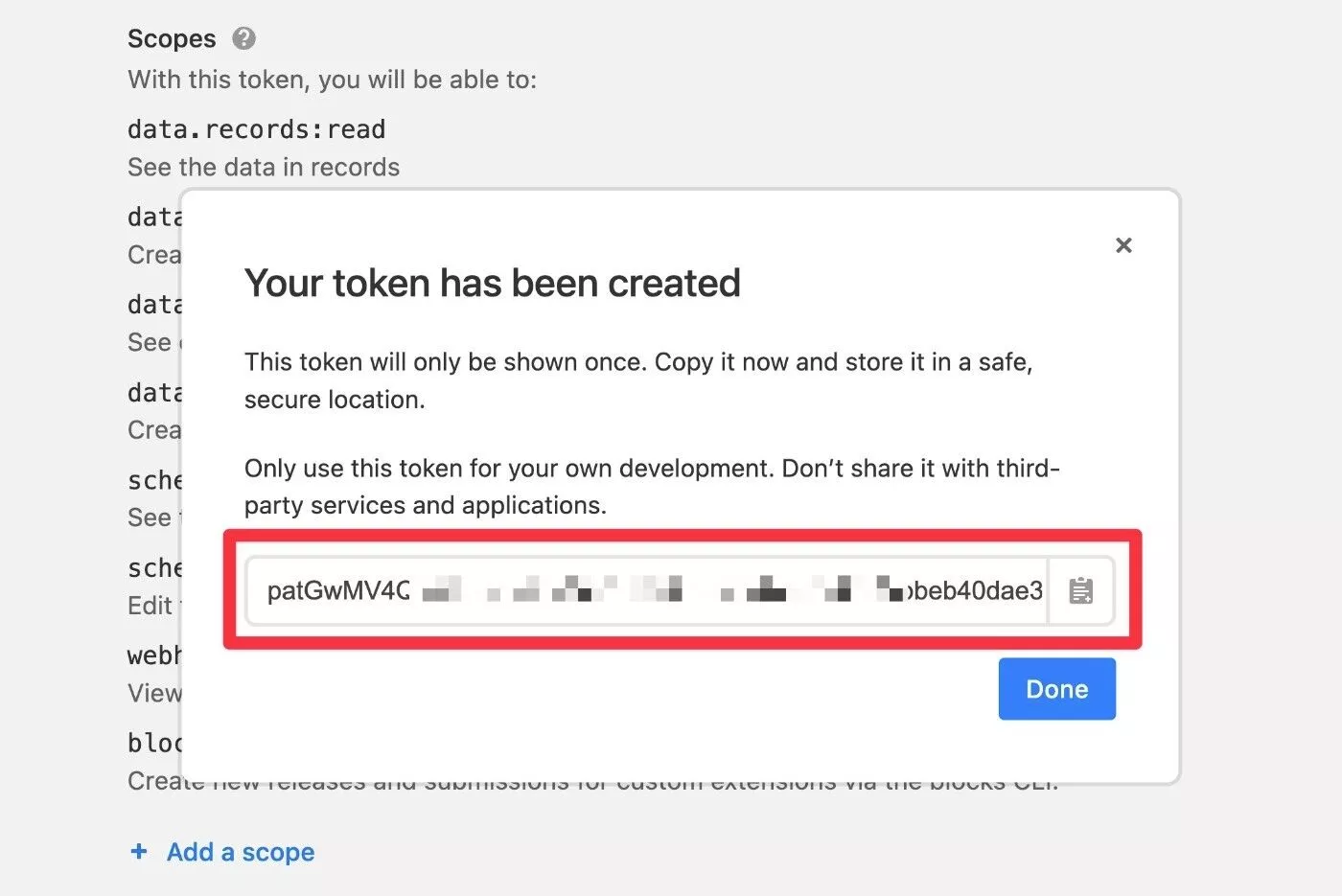
Task: Click the 'Your token has been created' title
Action: 492,284
